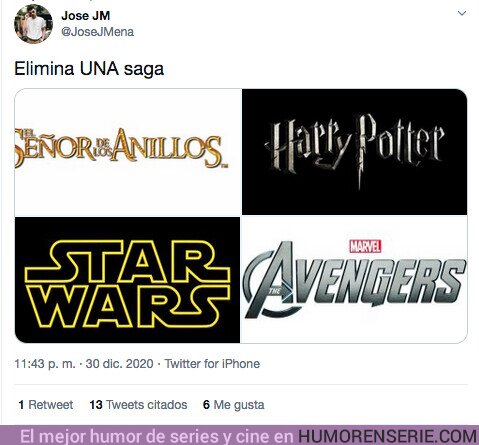Image resolution: width=479 pixels, height=445 pixels.
Task: Click the Jose JM display name
Action: tap(86, 16)
